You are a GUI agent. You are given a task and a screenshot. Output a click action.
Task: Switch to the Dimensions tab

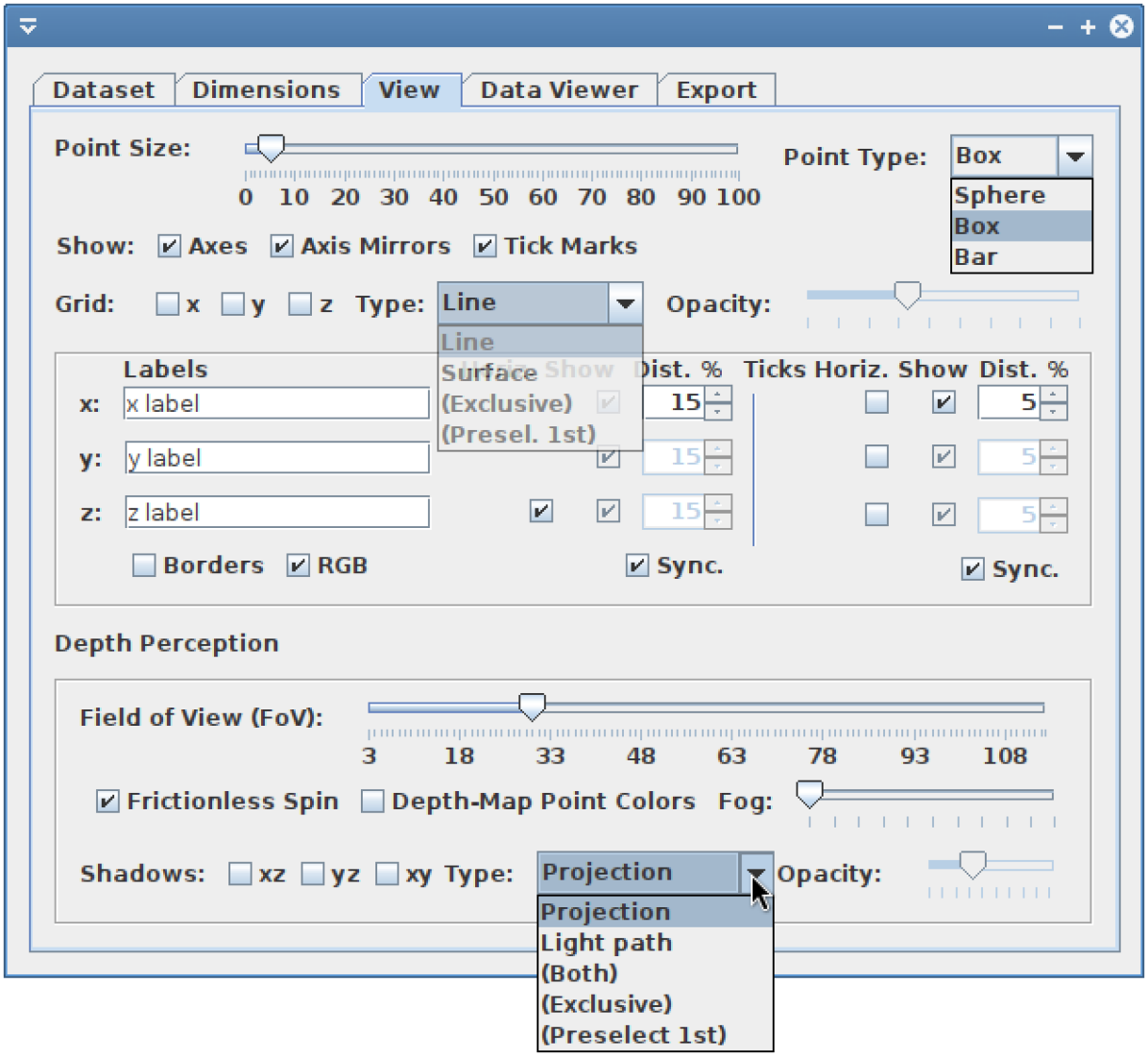point(266,90)
